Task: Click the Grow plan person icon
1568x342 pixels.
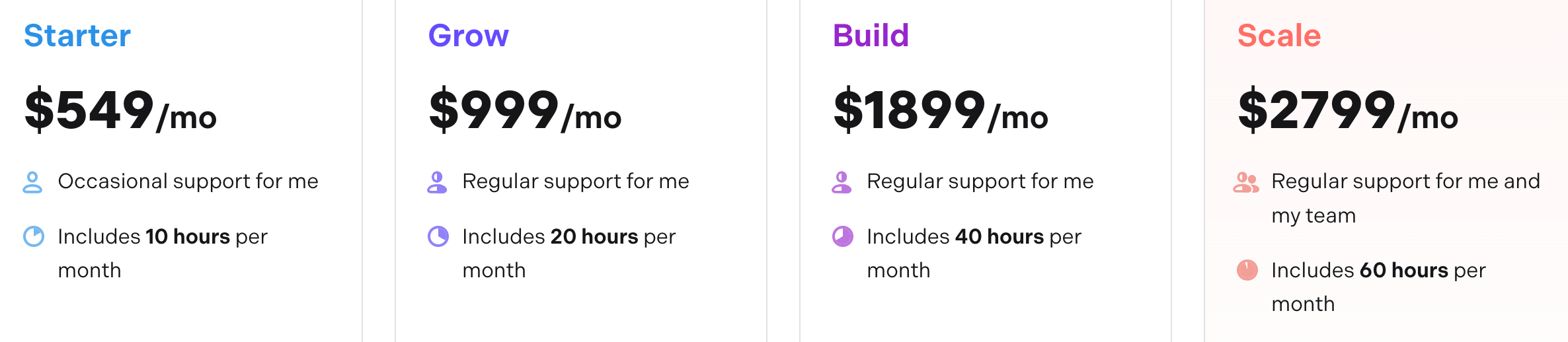Action: pyautogui.click(x=437, y=182)
